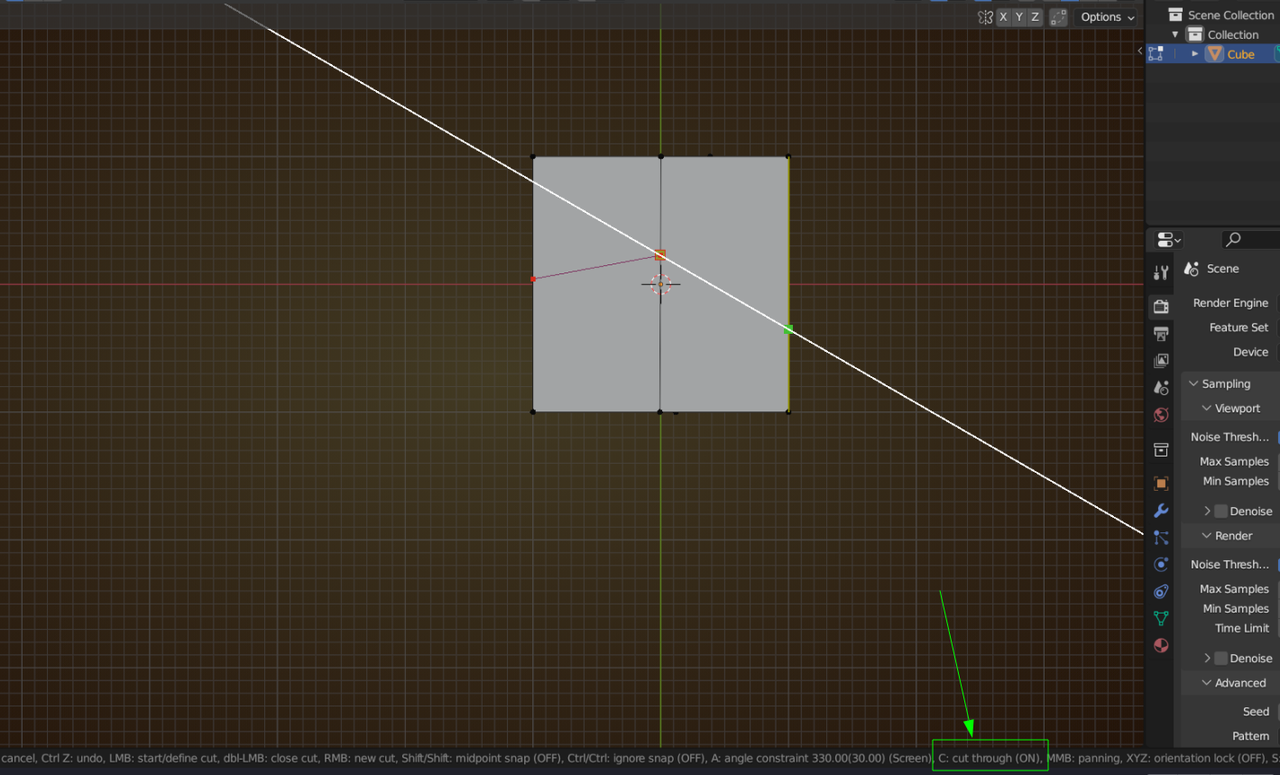This screenshot has height=775, width=1280.
Task: Open the View Layer properties tab
Action: coord(1161,361)
